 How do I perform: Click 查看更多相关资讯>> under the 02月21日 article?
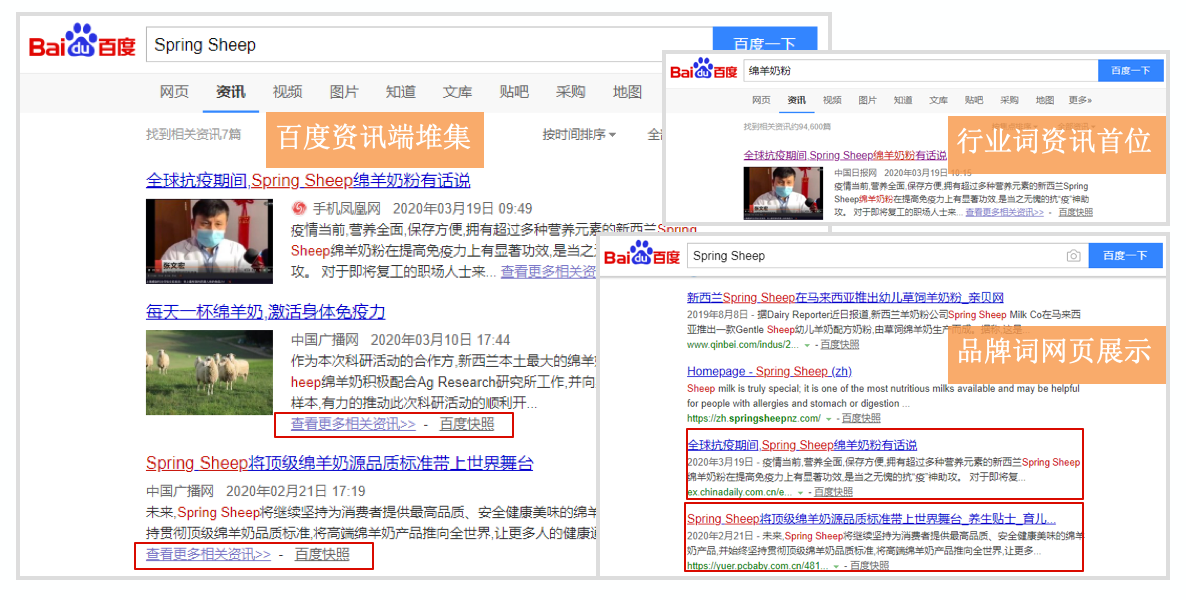pyautogui.click(x=208, y=554)
